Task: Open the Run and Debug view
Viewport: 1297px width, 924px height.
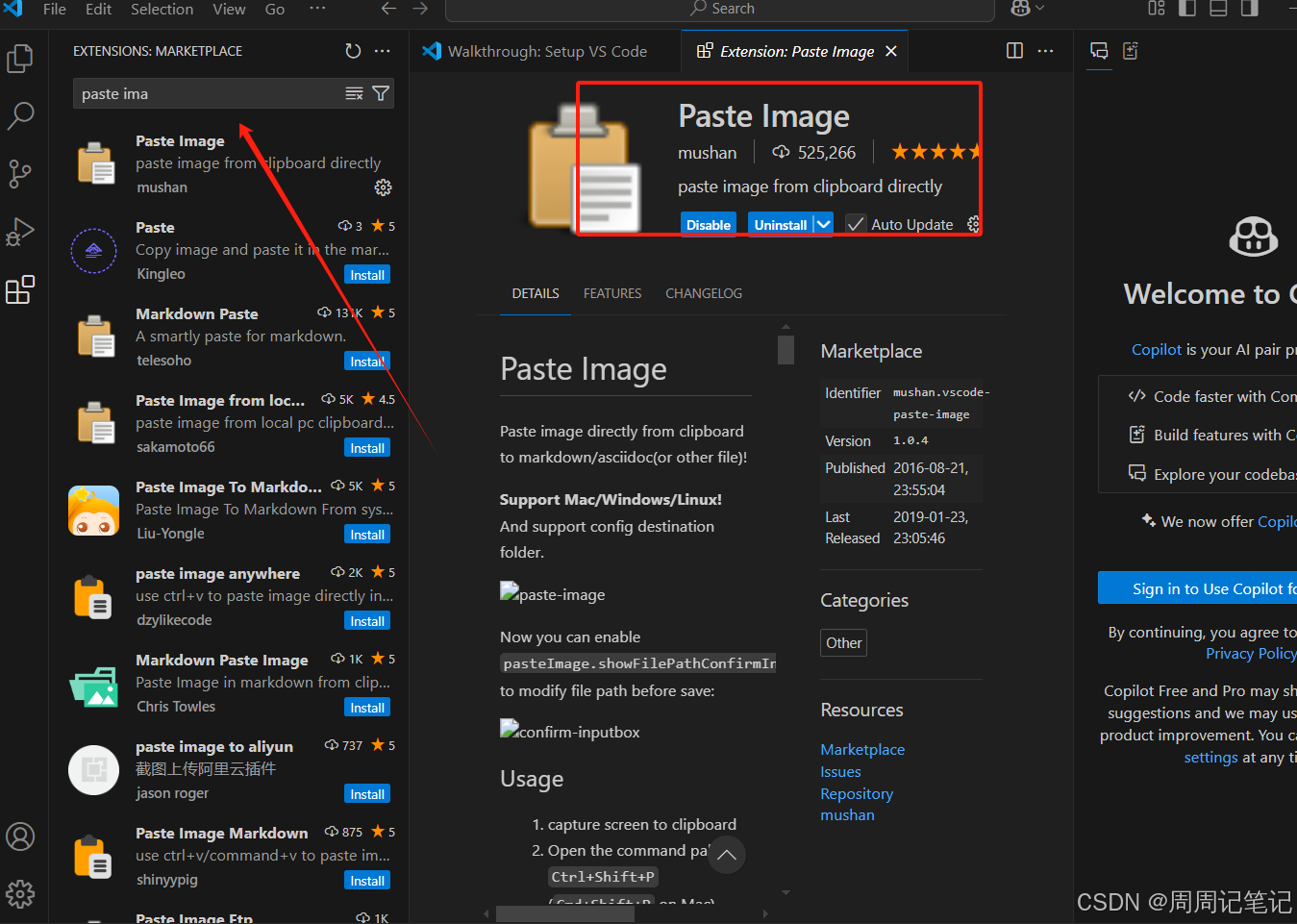Action: 20,232
